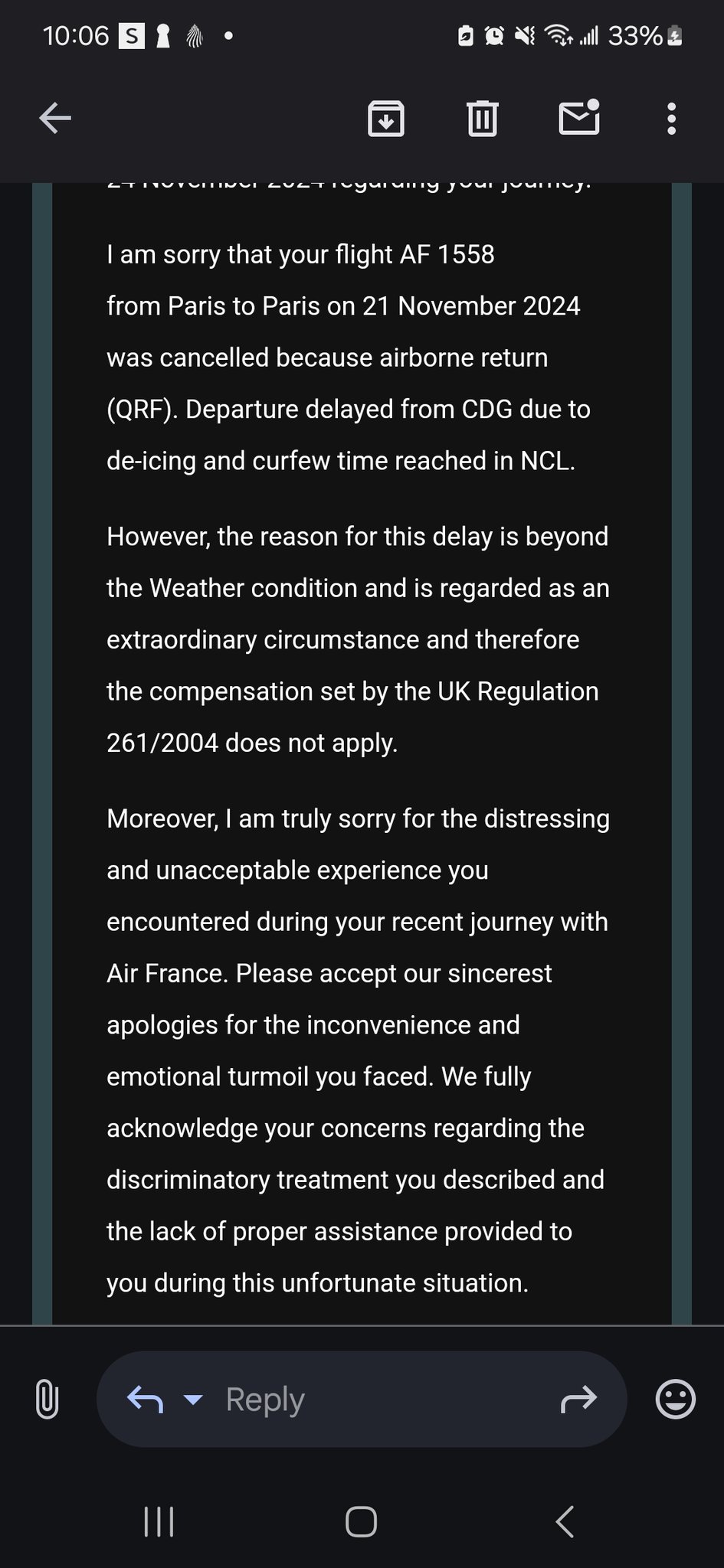Open Android recent apps button

point(159,1522)
